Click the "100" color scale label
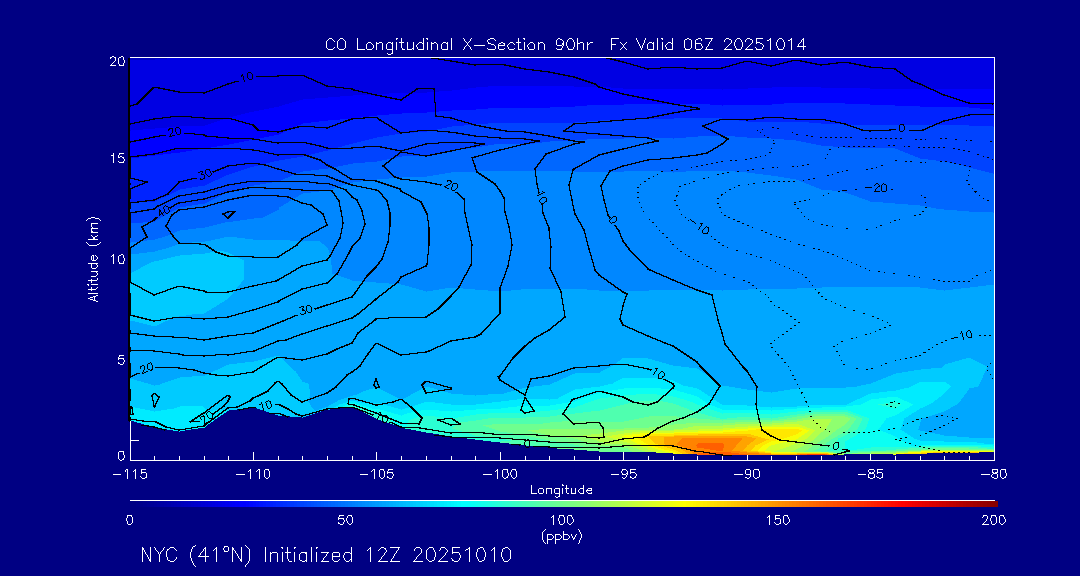The height and width of the screenshot is (576, 1080). click(x=561, y=520)
